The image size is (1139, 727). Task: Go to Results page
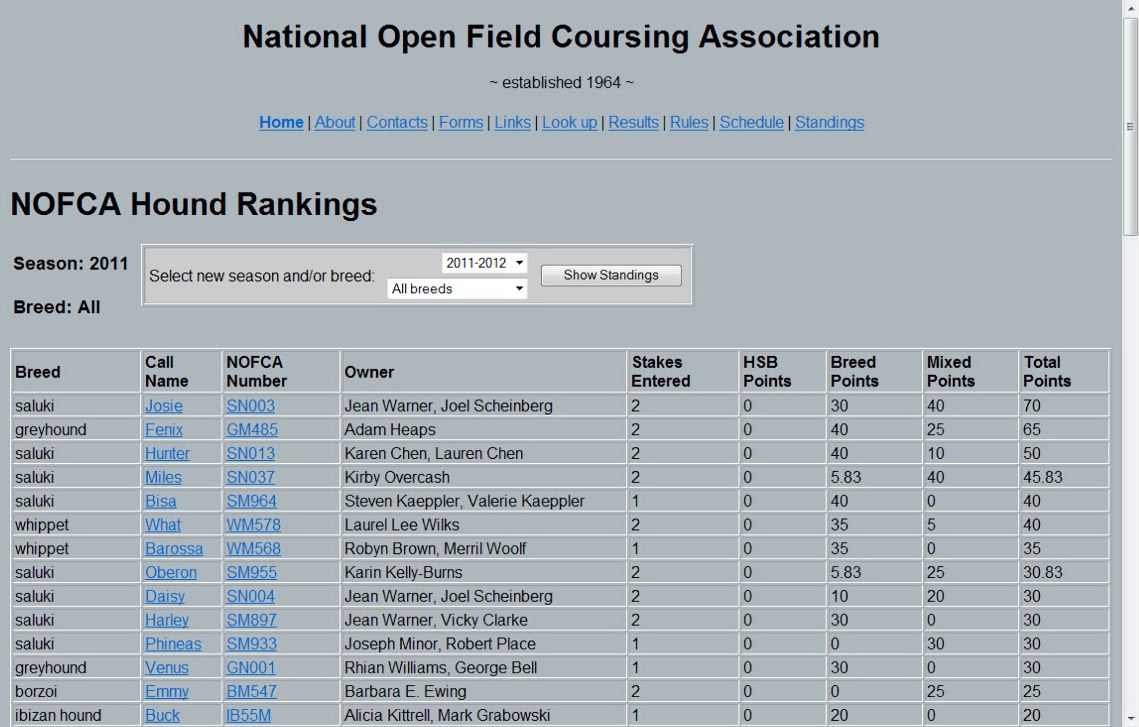click(x=633, y=122)
